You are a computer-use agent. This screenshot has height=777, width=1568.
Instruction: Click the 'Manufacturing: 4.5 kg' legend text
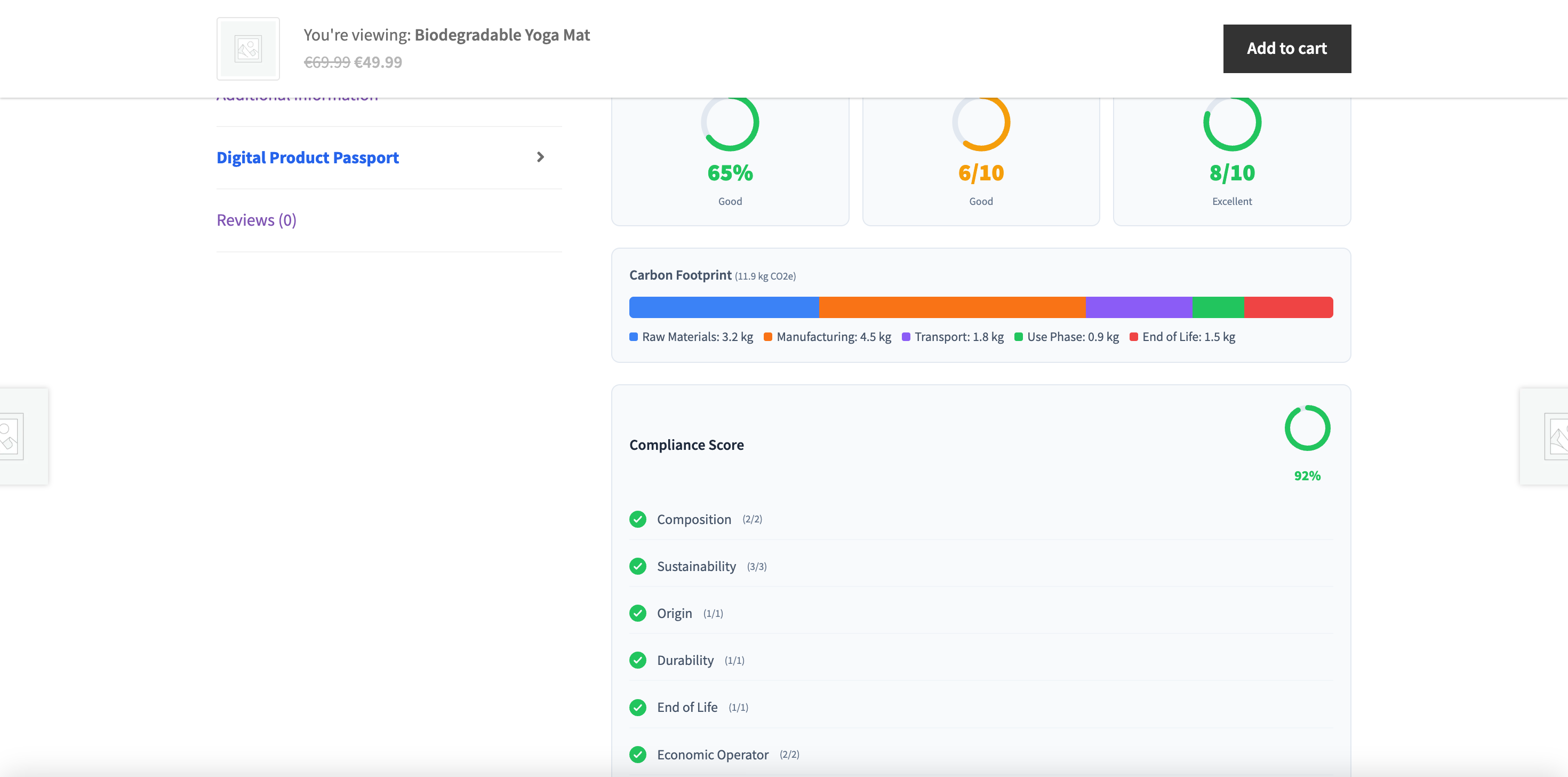click(833, 337)
